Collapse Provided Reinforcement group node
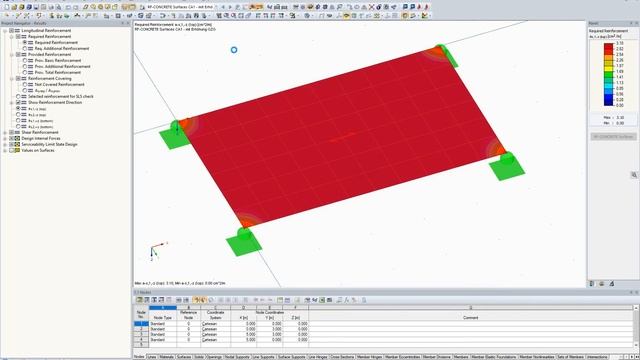This screenshot has width=640, height=360. [11, 55]
